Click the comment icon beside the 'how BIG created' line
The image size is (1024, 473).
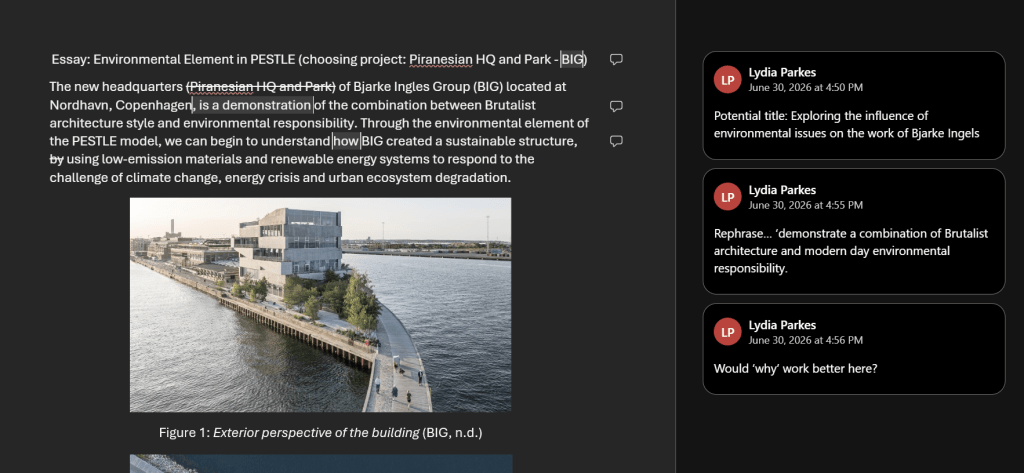(616, 141)
